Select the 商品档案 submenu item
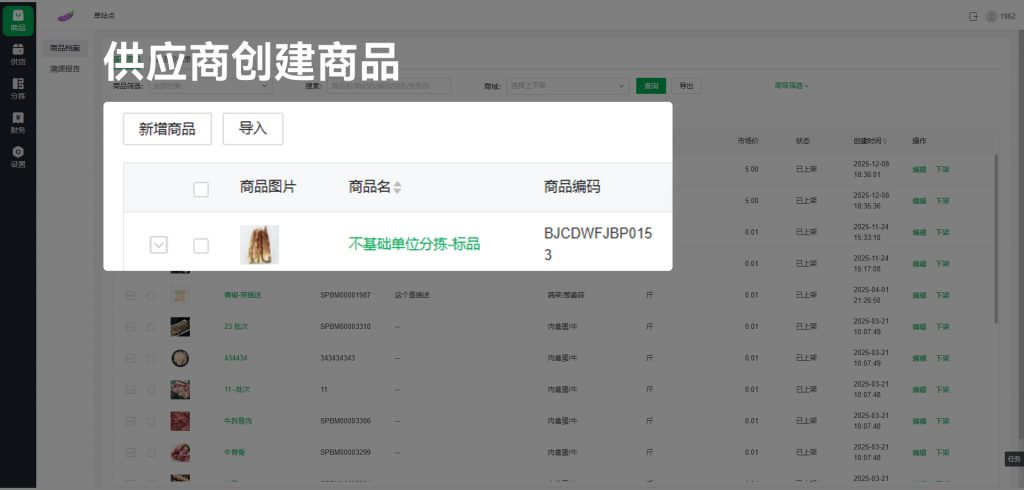1024x490 pixels. click(65, 48)
